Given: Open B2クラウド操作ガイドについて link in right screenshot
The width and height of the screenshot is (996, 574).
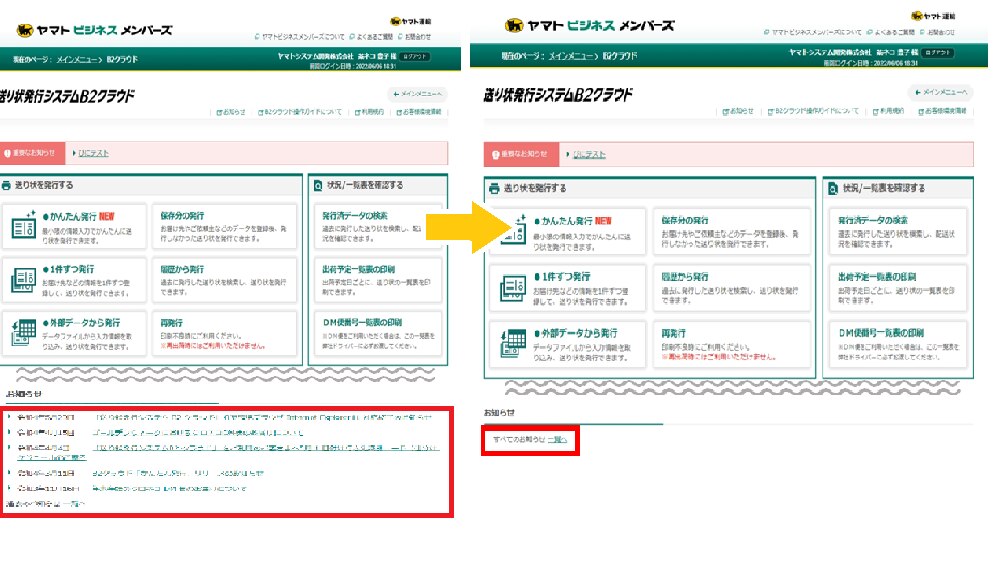Looking at the screenshot, I should coord(813,111).
